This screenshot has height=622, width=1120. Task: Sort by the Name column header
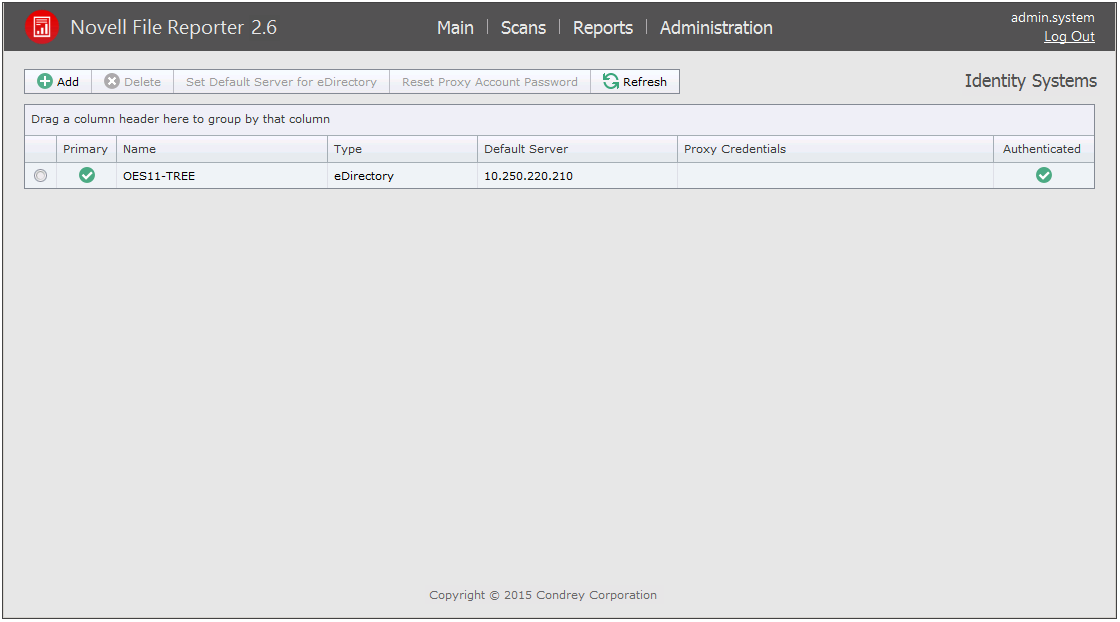[140, 149]
